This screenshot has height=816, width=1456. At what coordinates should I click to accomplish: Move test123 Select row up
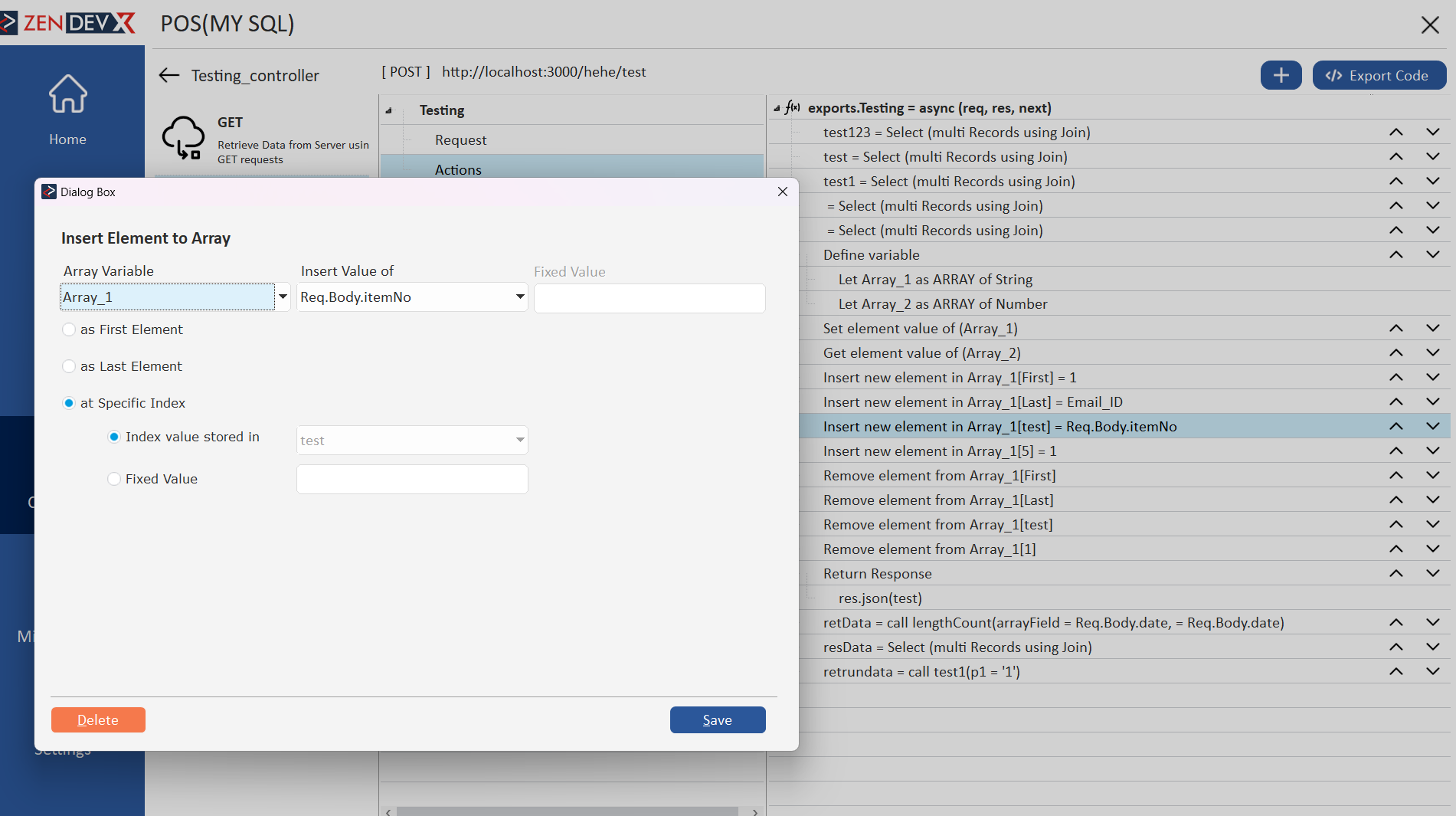pyautogui.click(x=1395, y=133)
